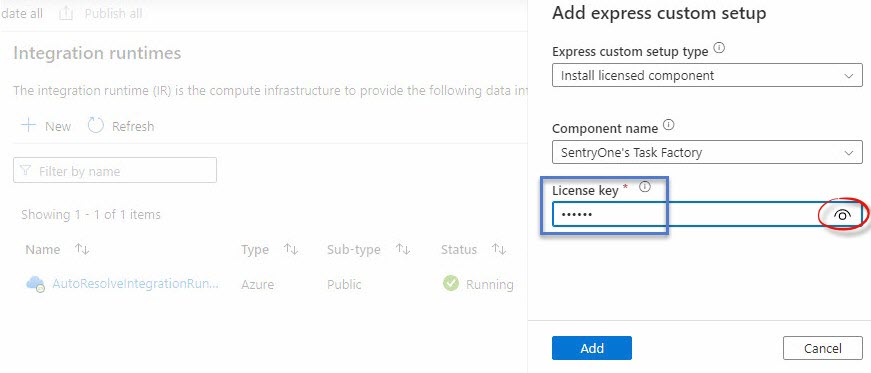Click the AutoResolveIntegrationRuntime cloud icon
The image size is (871, 373).
35,284
